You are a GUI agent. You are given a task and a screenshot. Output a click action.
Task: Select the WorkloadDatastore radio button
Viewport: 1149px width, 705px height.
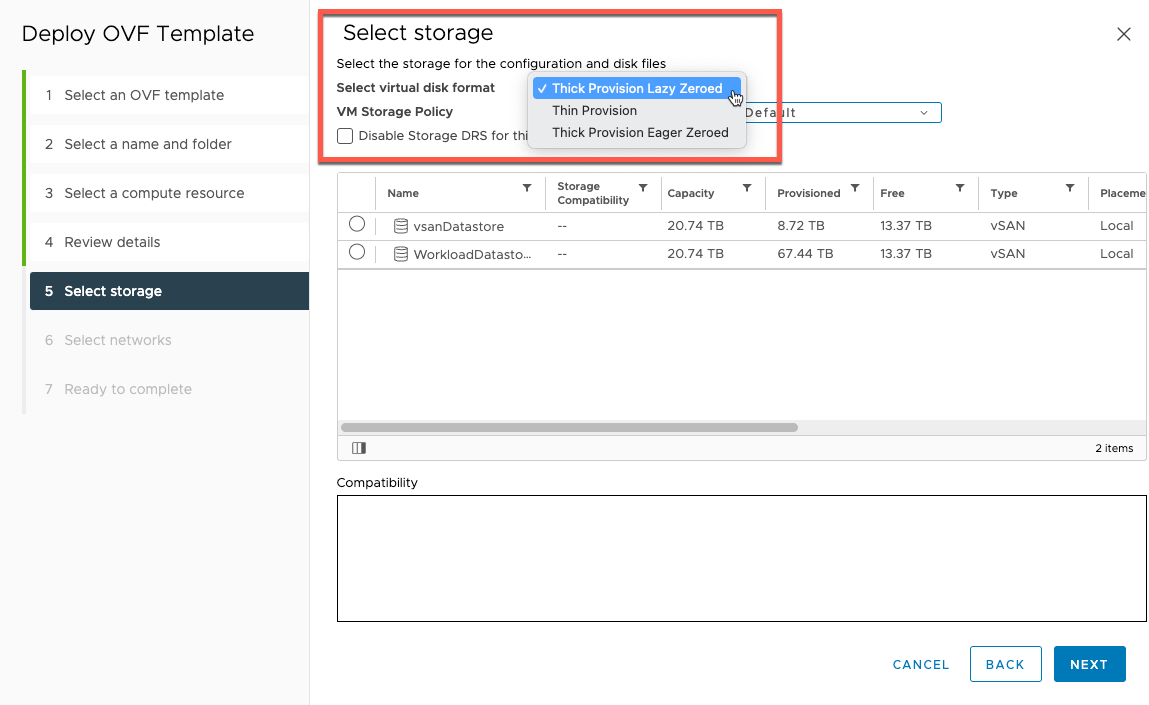click(357, 253)
